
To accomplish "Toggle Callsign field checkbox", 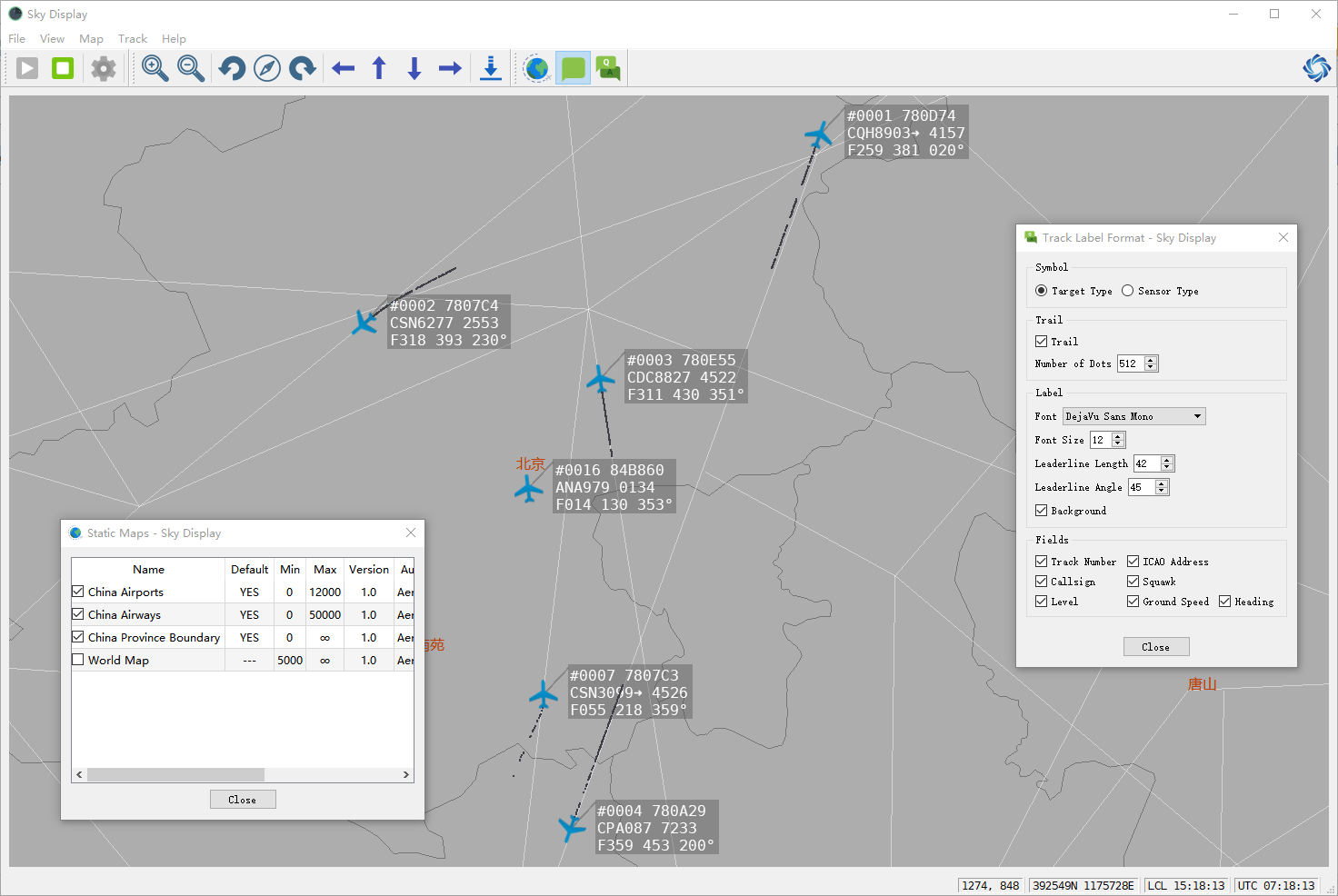I will pyautogui.click(x=1041, y=582).
